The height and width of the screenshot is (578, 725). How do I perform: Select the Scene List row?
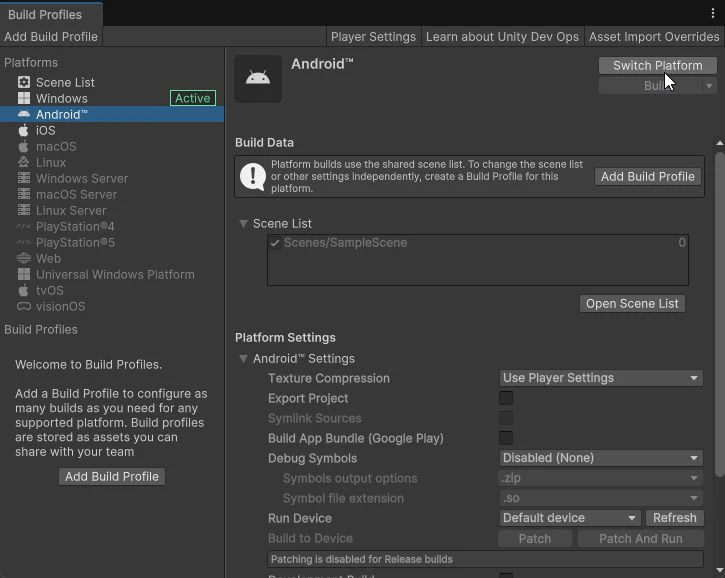[112, 82]
